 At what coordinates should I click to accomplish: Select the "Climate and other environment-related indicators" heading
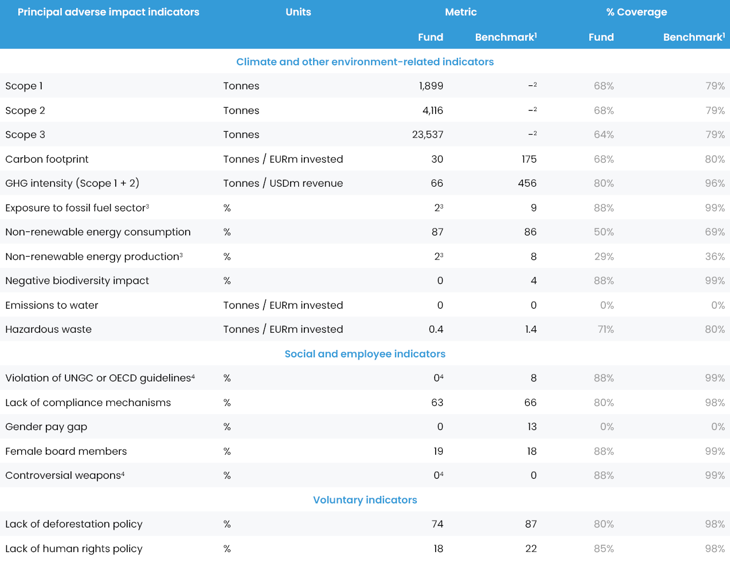coord(365,61)
